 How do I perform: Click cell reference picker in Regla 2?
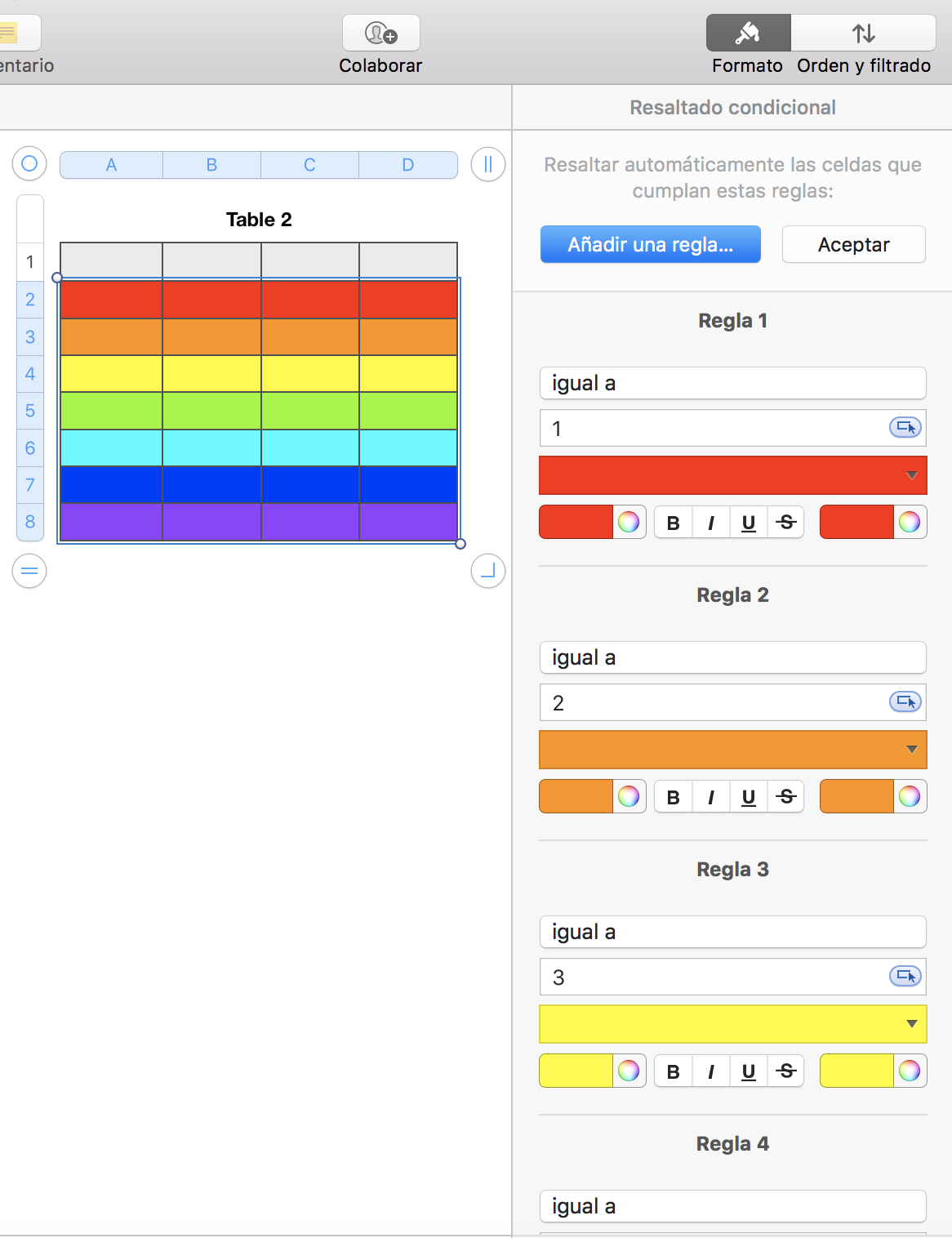905,701
